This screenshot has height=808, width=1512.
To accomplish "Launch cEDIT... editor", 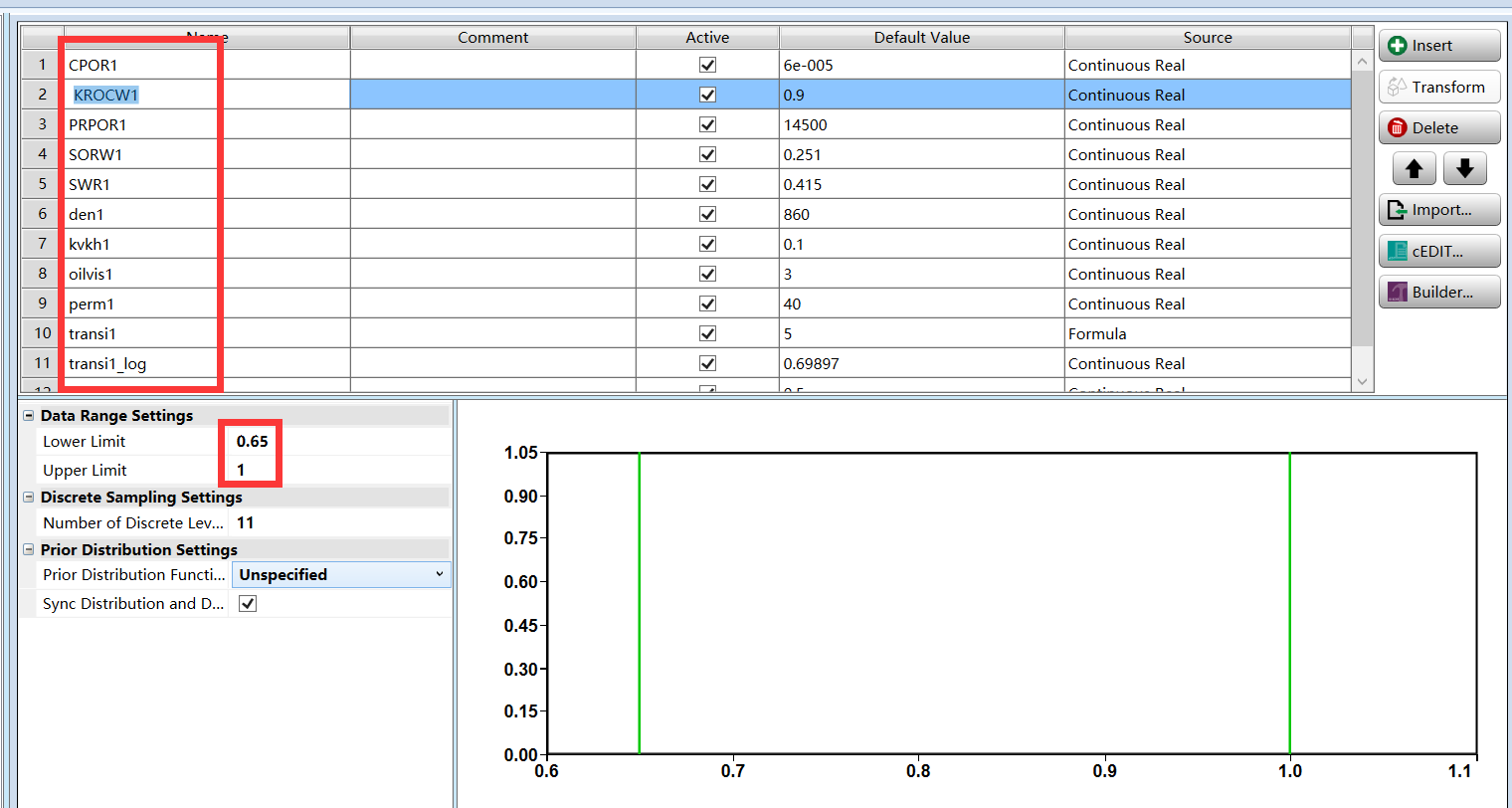I will [1438, 252].
